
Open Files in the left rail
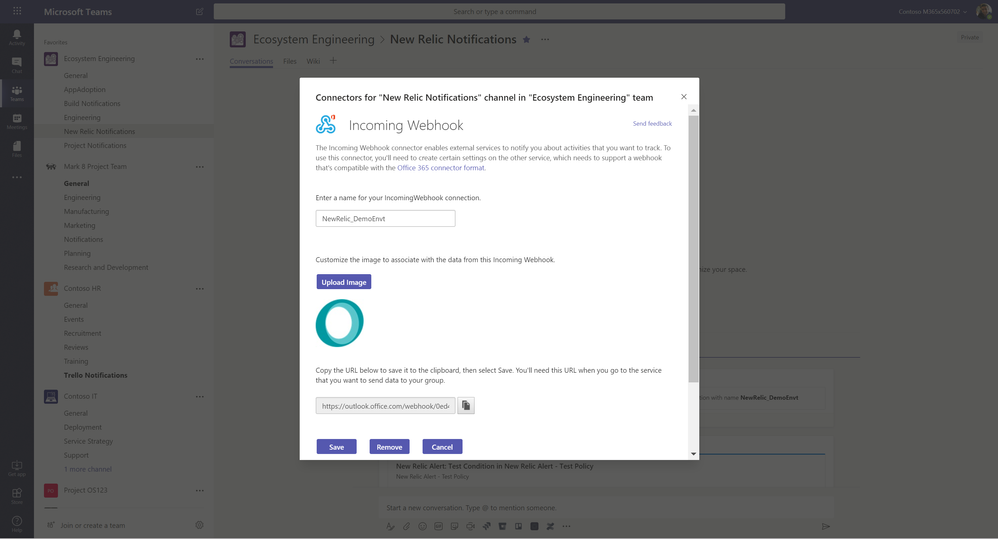[17, 149]
